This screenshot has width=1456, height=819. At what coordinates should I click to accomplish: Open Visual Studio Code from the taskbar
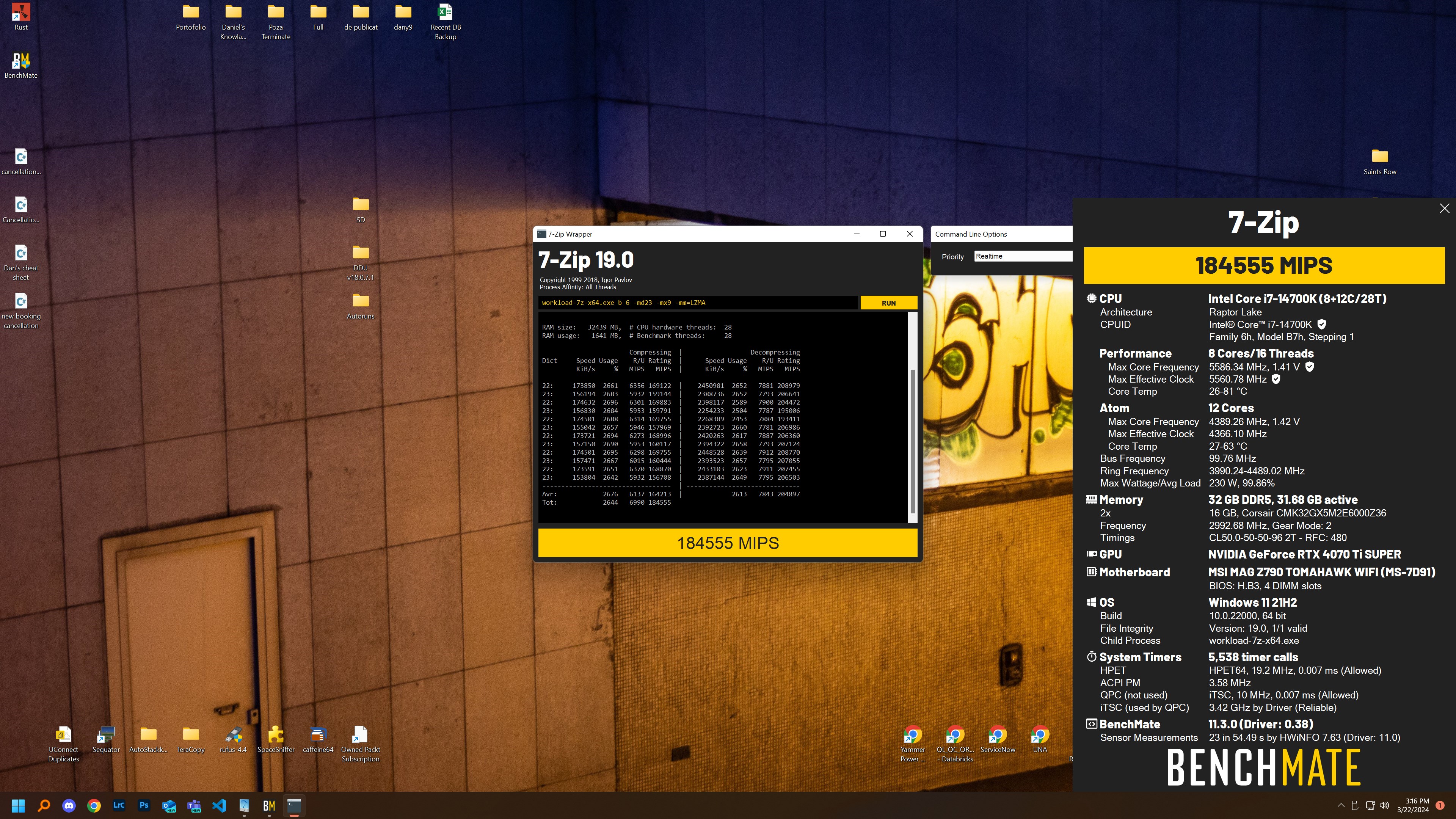tap(219, 805)
